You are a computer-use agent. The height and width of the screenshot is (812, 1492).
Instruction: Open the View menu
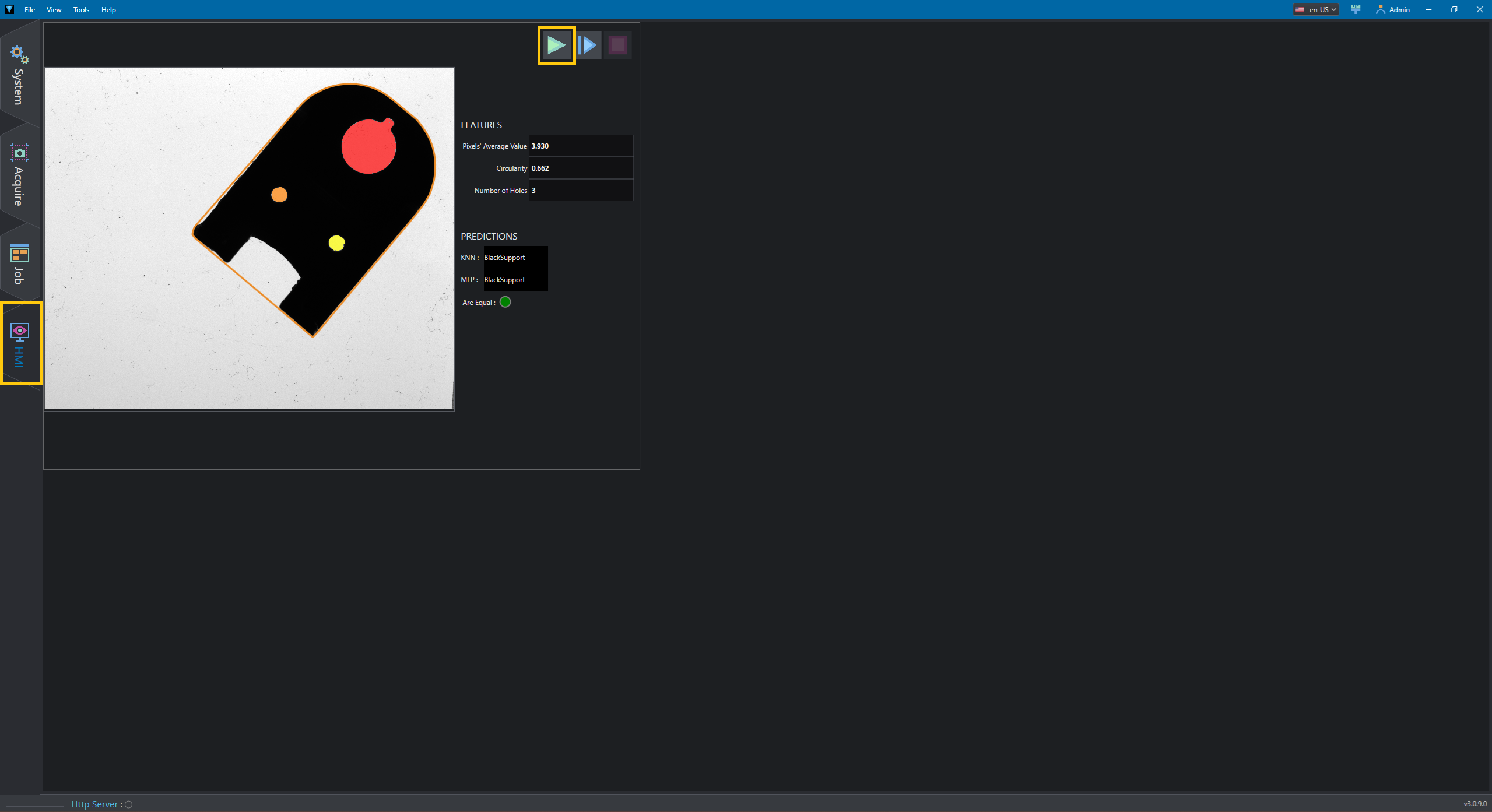pos(54,9)
